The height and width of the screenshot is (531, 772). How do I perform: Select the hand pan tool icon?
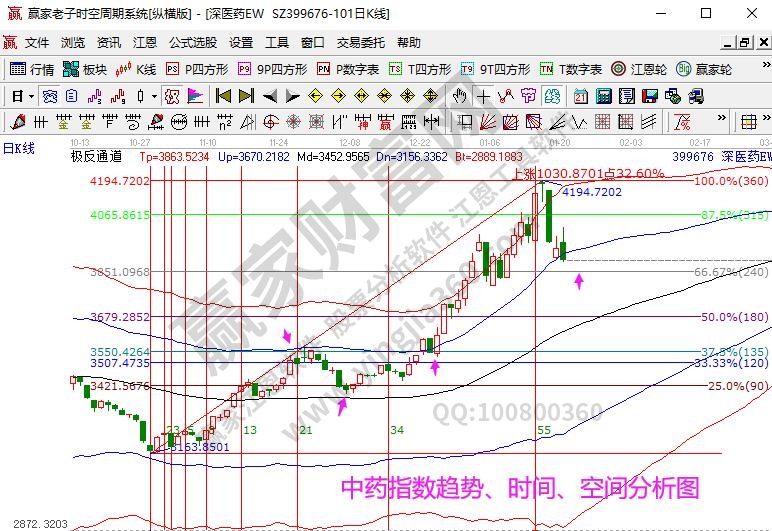(459, 97)
